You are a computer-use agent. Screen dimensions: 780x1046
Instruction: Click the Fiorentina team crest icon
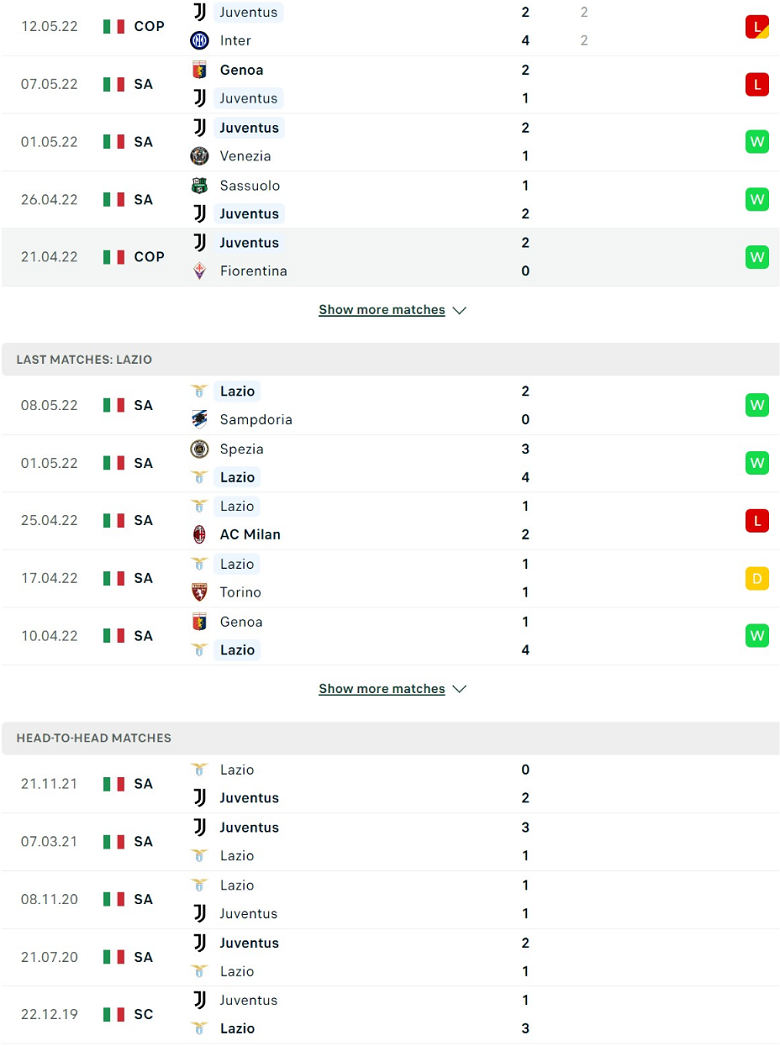200,271
